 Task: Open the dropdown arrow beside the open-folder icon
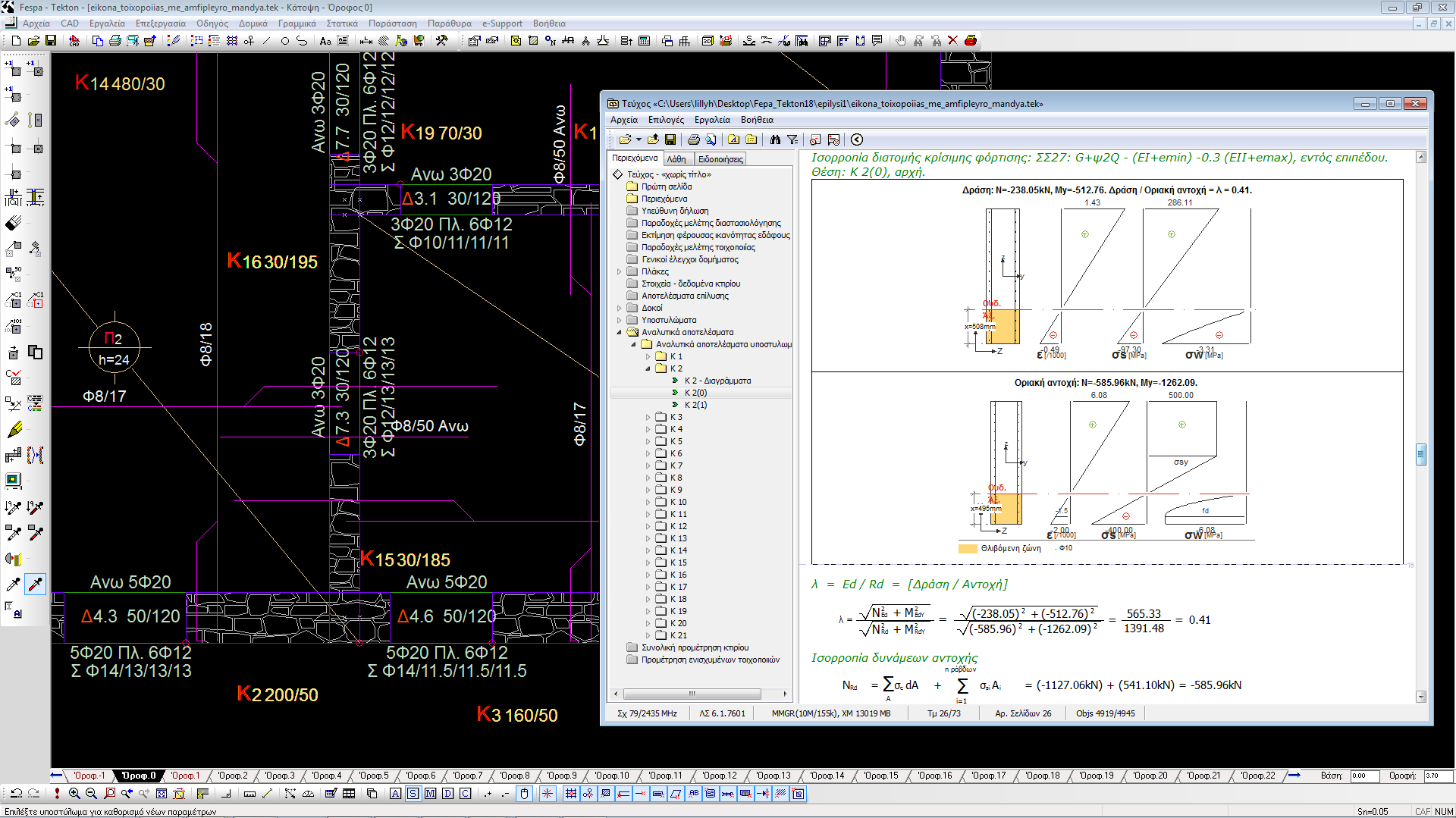639,139
